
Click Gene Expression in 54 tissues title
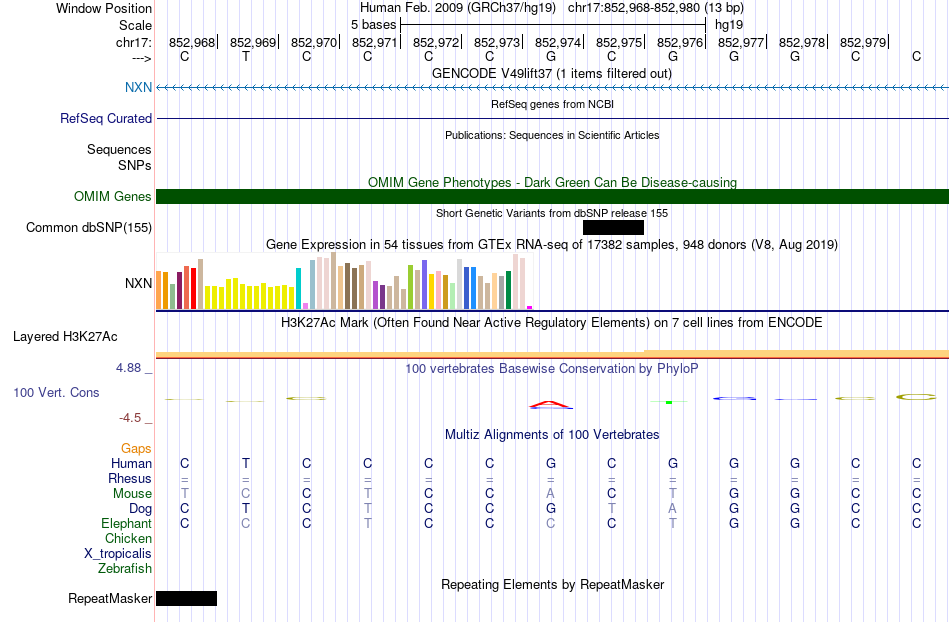pos(552,245)
